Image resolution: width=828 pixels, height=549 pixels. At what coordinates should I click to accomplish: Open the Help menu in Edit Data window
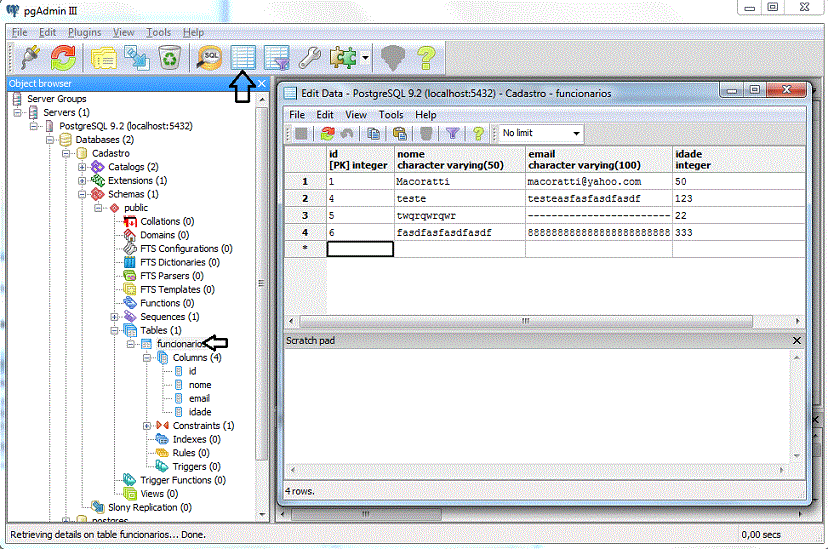click(426, 115)
